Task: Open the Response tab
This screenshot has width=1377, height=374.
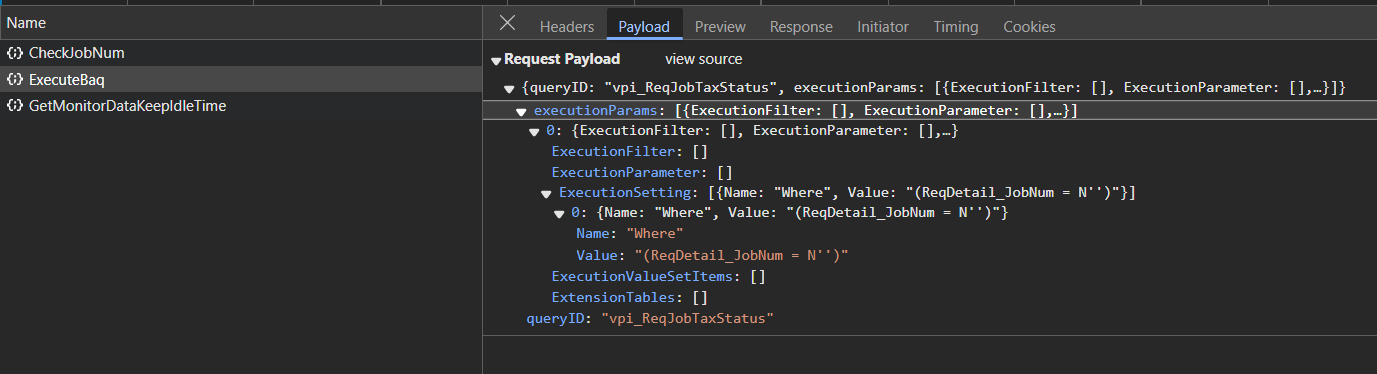Action: 801,27
